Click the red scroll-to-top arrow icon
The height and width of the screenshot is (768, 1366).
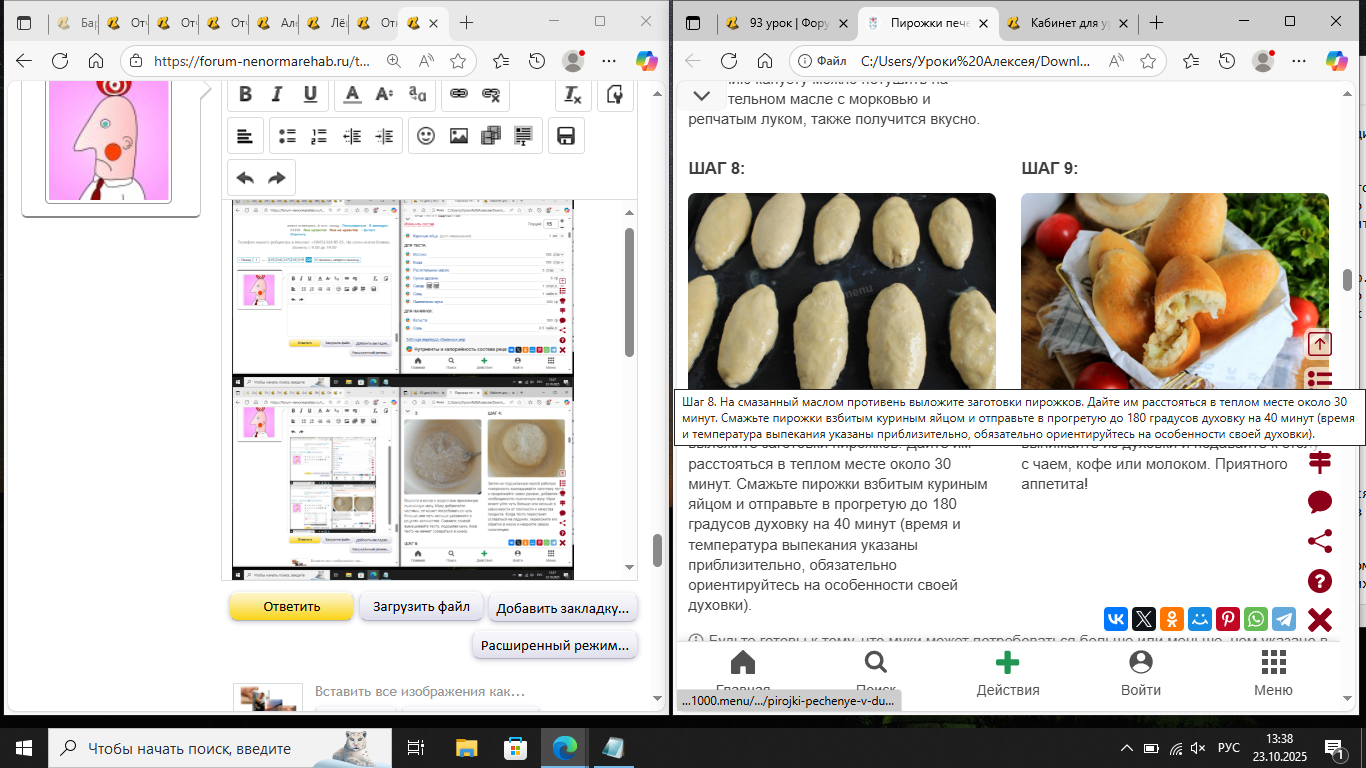tap(1319, 344)
